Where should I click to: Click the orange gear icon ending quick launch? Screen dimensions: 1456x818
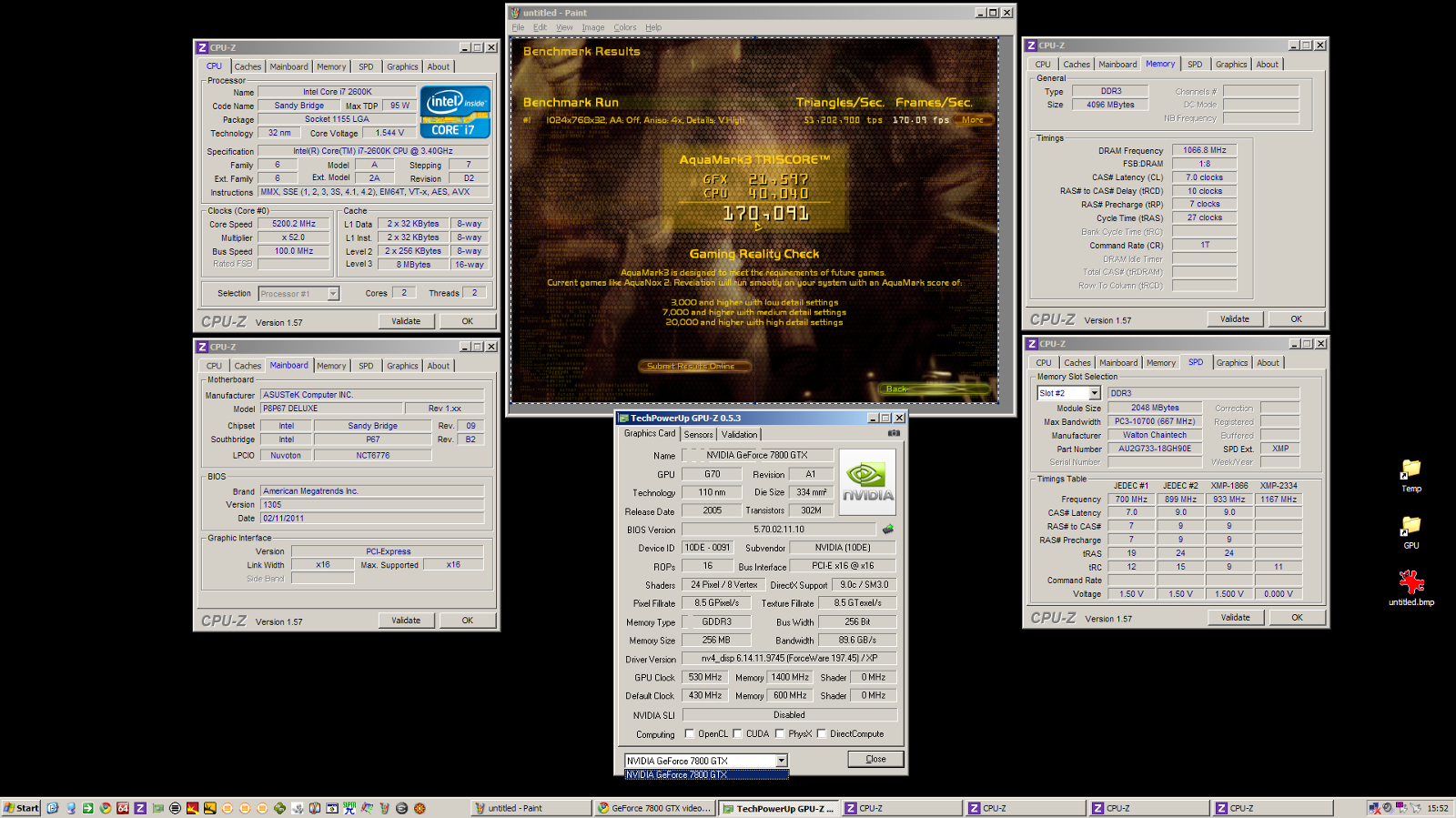pos(420,808)
